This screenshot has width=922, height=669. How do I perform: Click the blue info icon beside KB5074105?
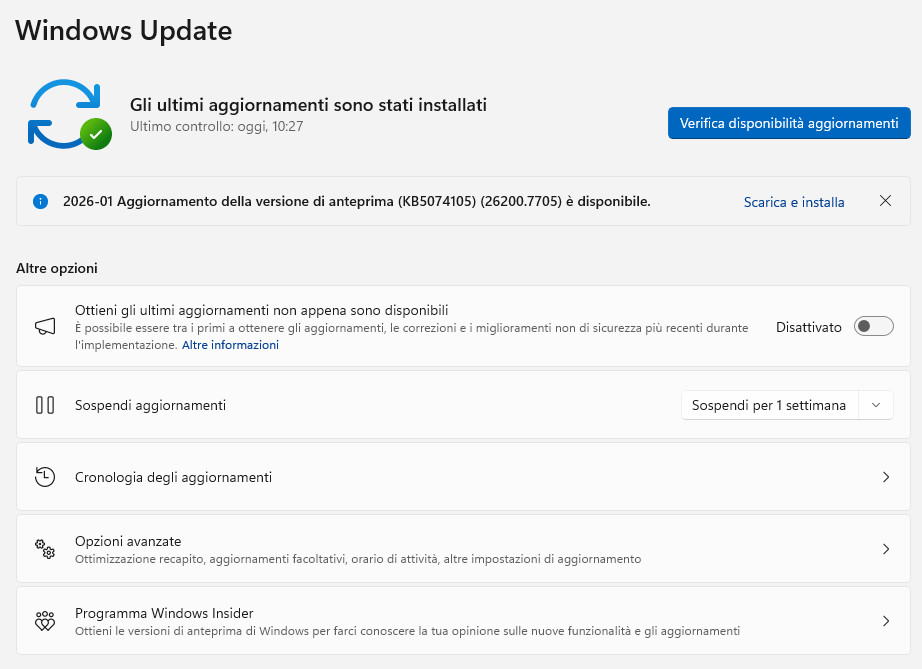(40, 202)
